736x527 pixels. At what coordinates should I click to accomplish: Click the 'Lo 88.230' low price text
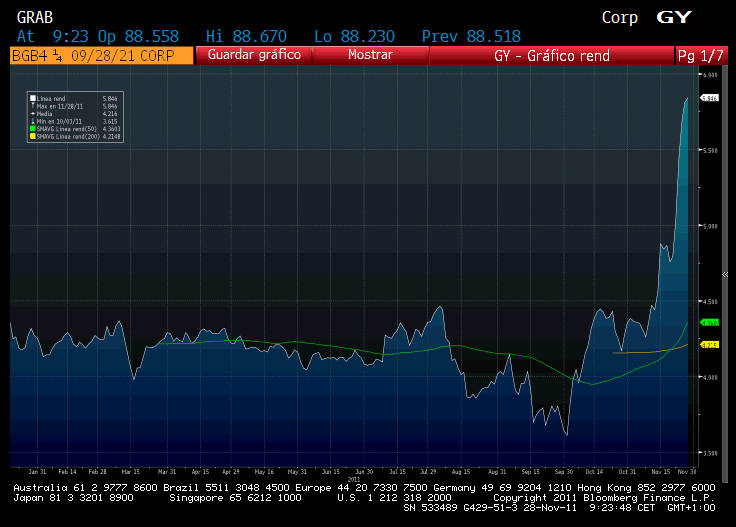[354, 36]
